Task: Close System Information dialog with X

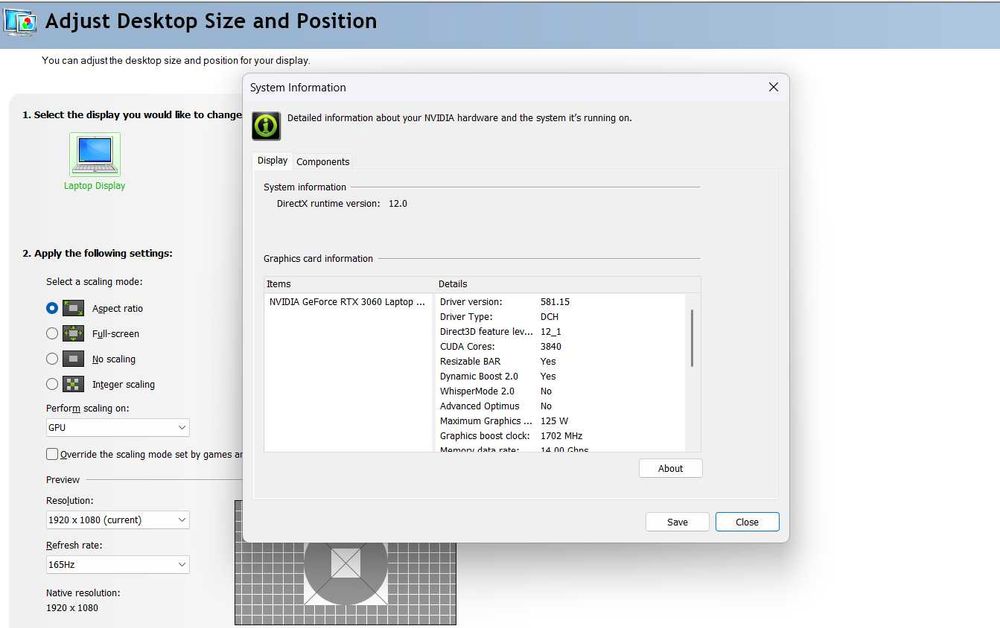Action: tap(773, 87)
